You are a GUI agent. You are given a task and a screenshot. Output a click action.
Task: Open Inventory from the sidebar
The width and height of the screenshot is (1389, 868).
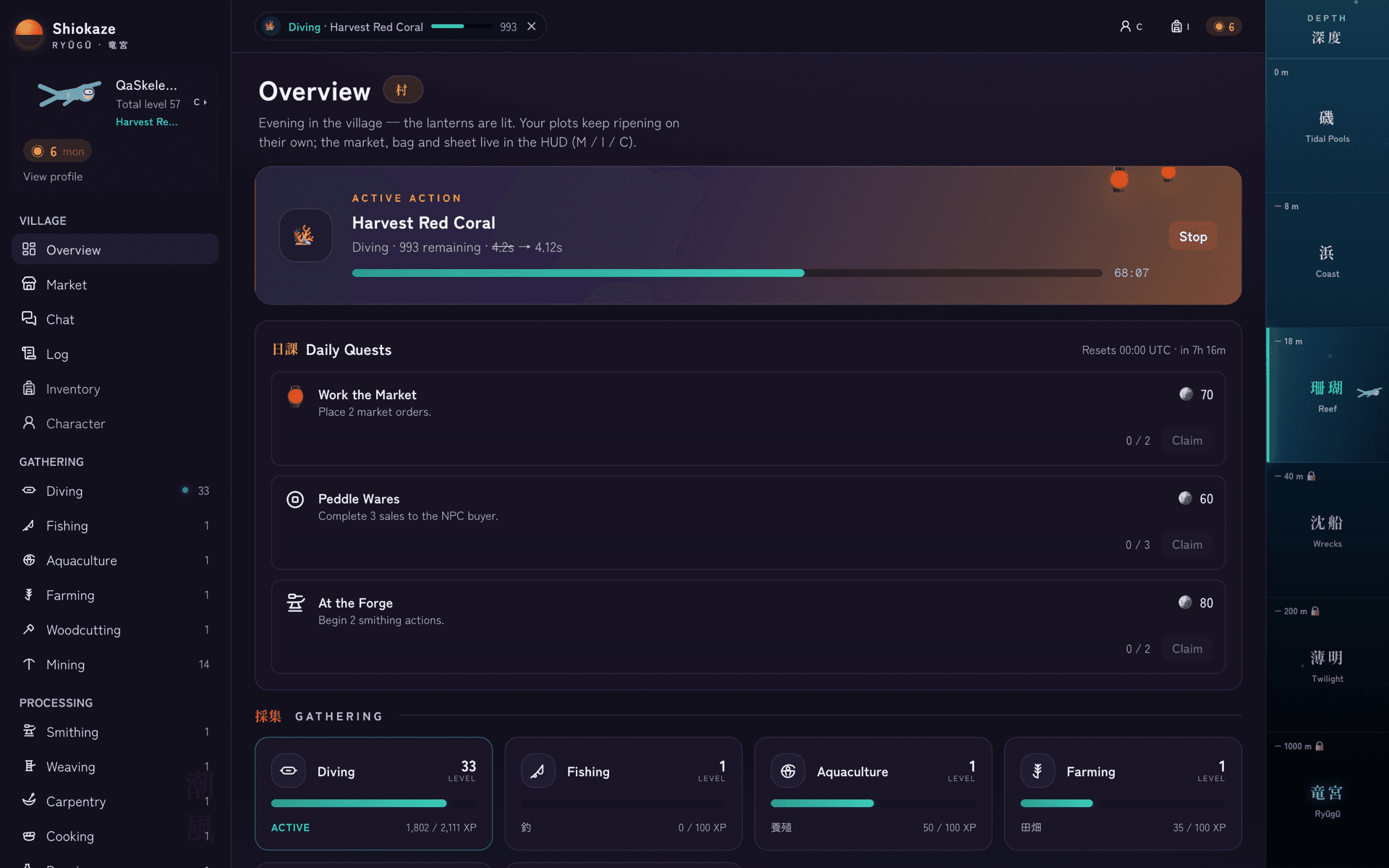(x=115, y=388)
